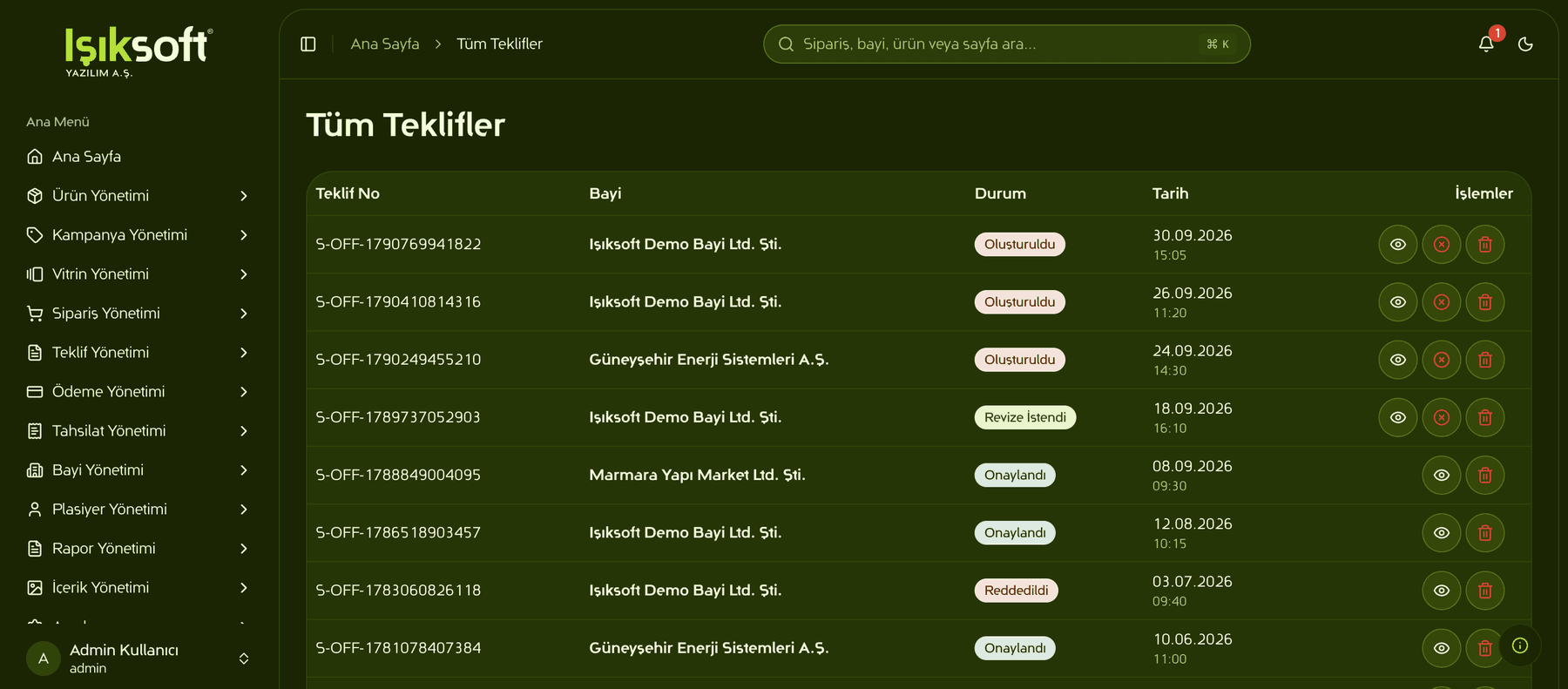Cancel offer S-OFF-1790769941822 with X icon

1442,244
